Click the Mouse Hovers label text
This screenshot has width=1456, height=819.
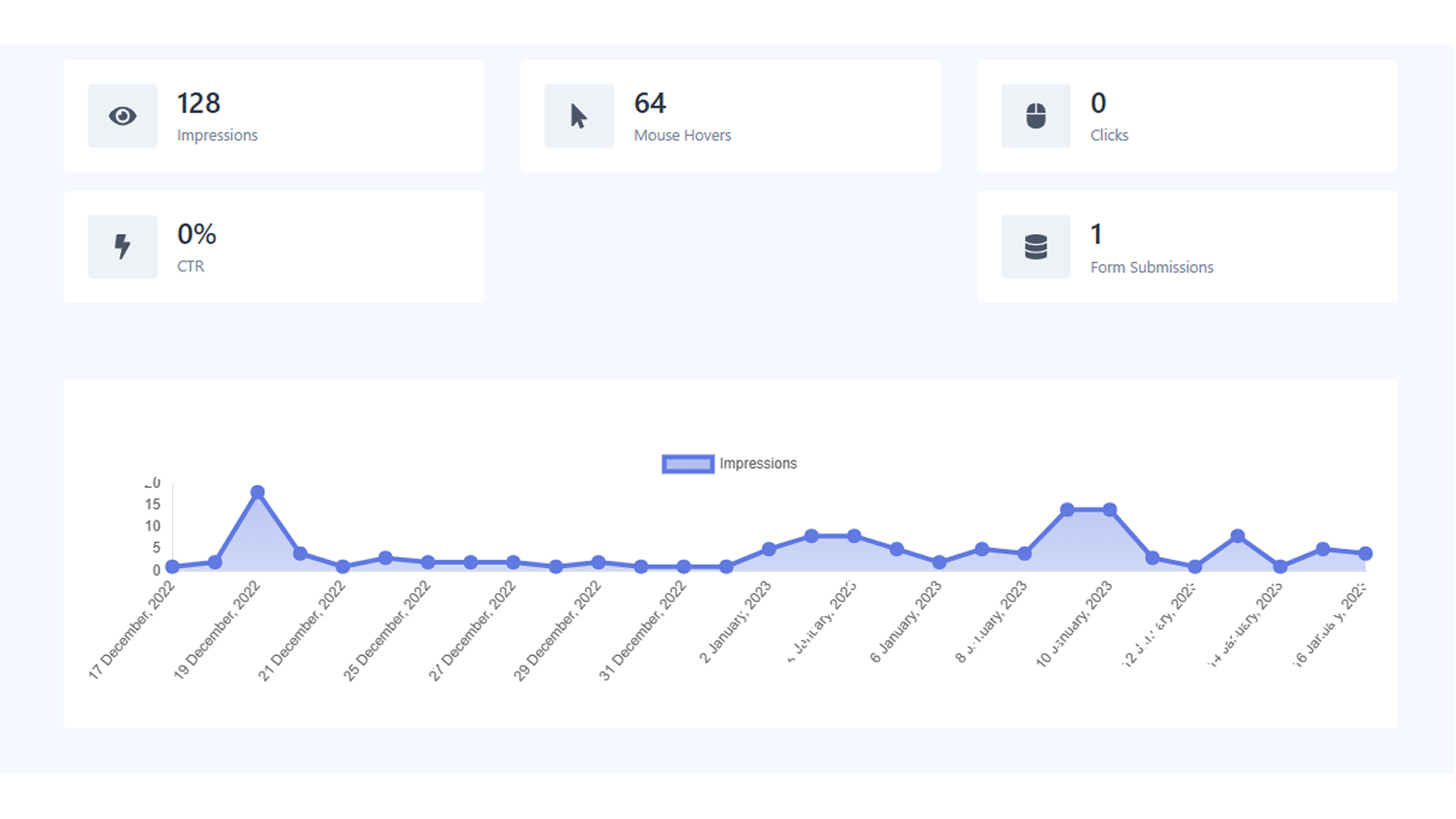[x=682, y=136]
